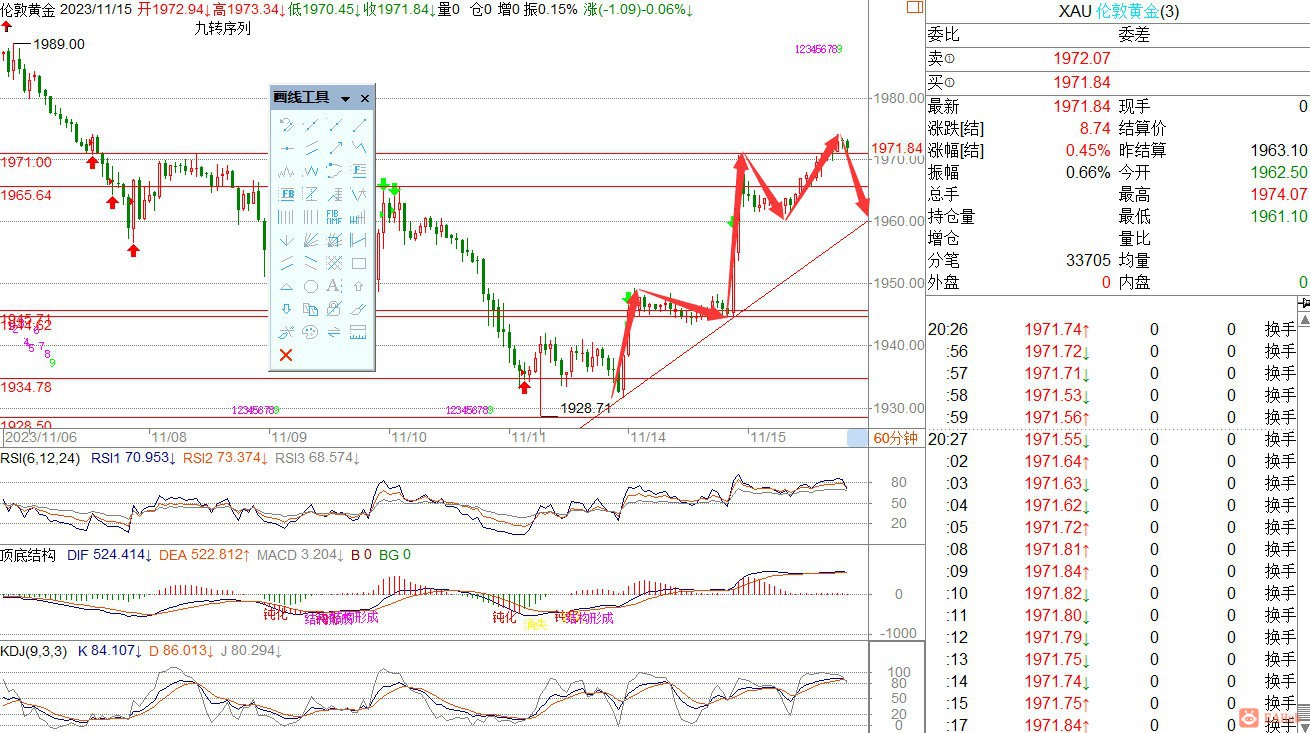Screen dimensions: 1310x733
Task: Open the 画线工具 palette dropdown arrow
Action: [x=345, y=99]
